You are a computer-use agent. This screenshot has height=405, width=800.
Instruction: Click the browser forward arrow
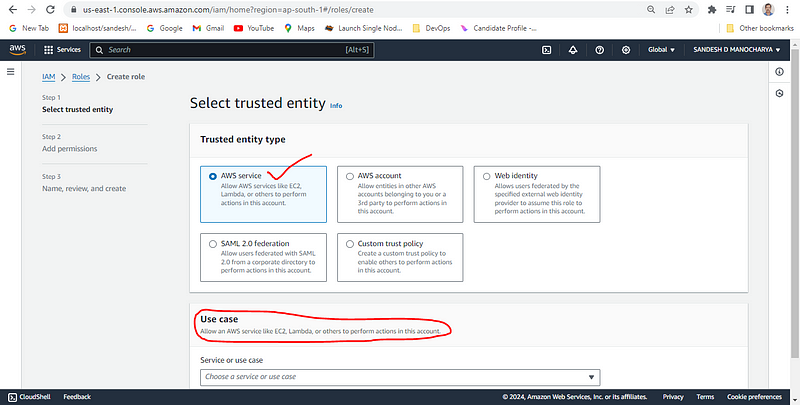[x=31, y=10]
